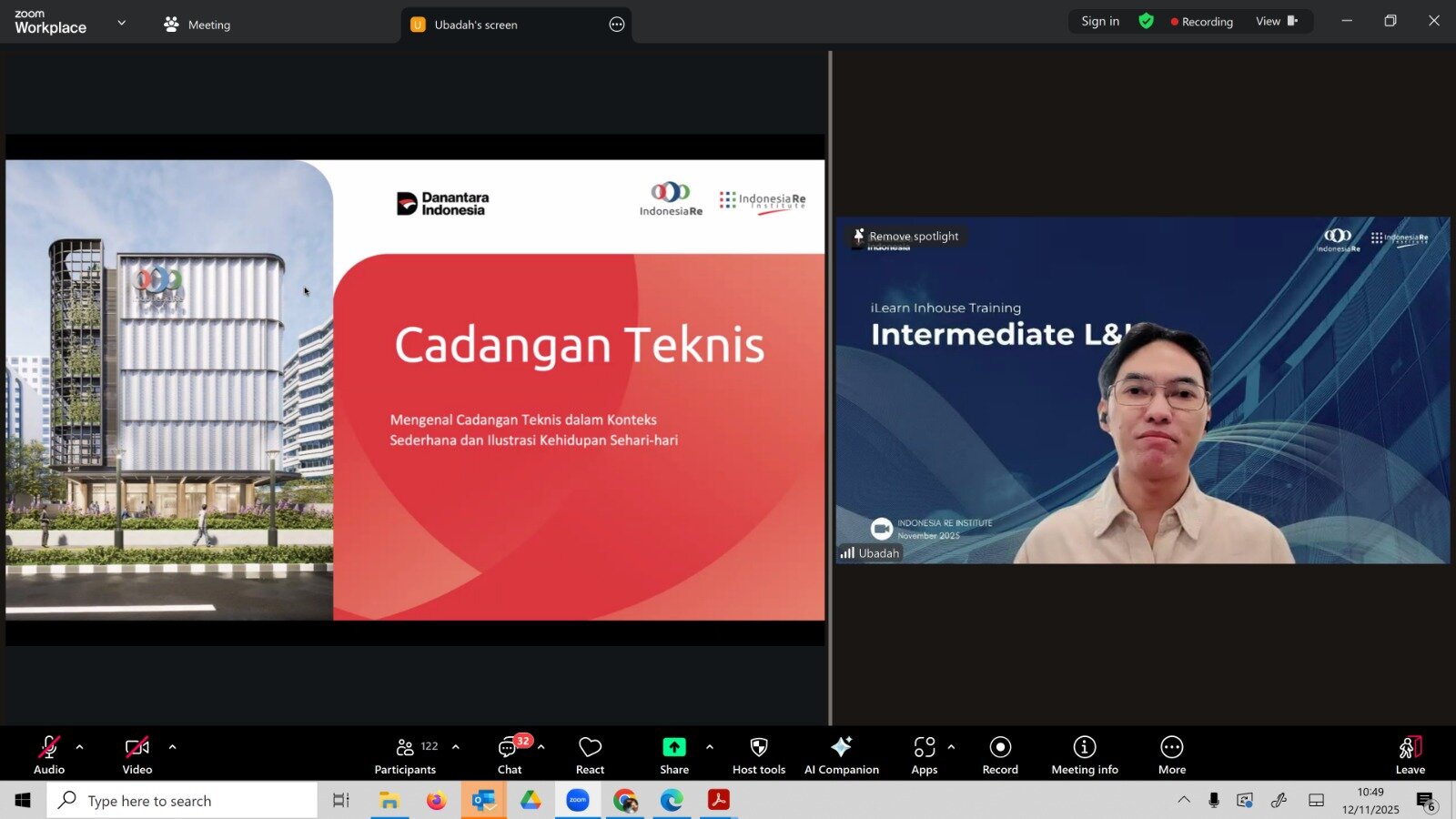Turn on the Video camera
Viewport: 1456px width, 819px height.
click(136, 755)
